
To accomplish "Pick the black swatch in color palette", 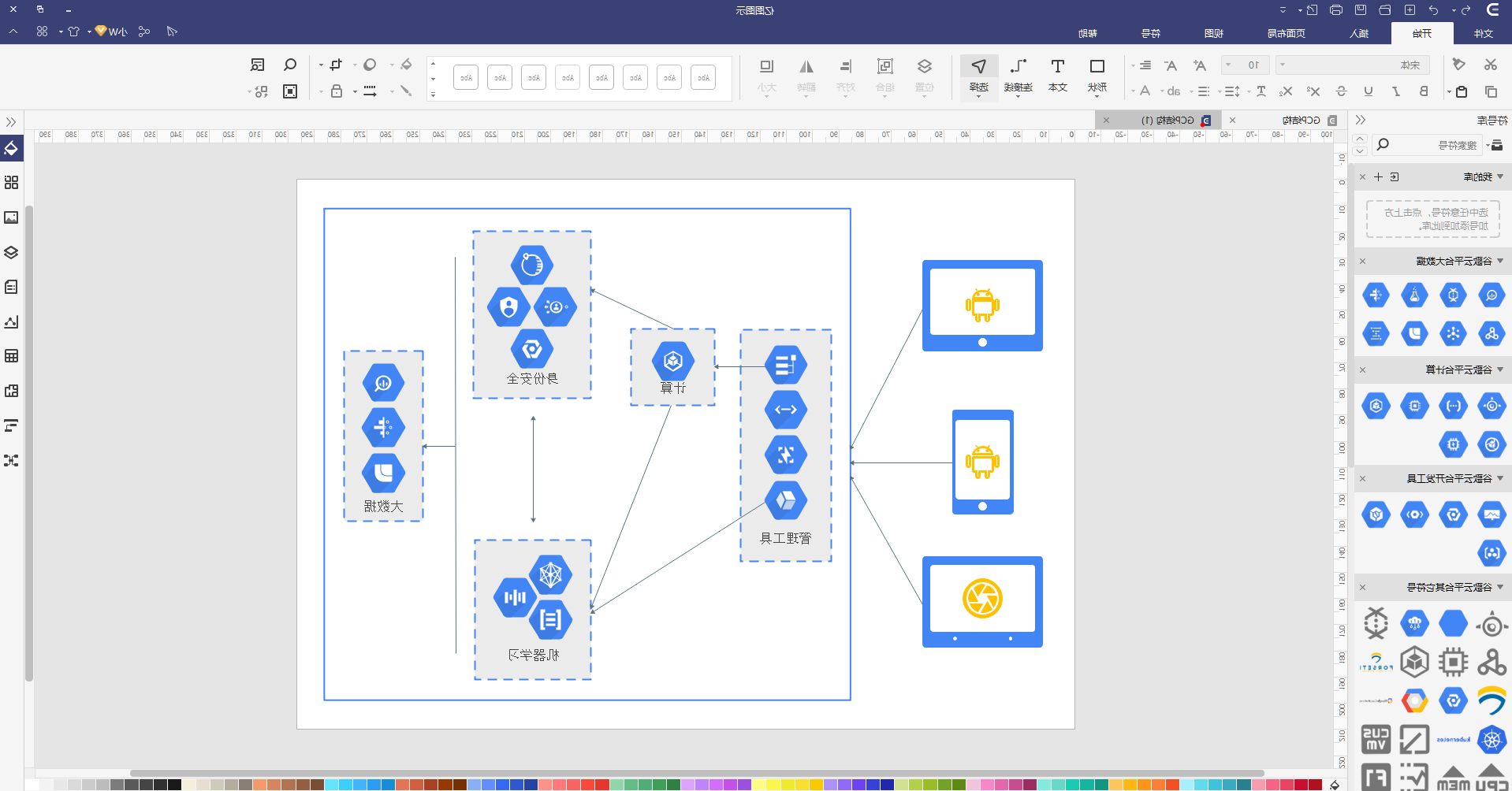I will (175, 784).
